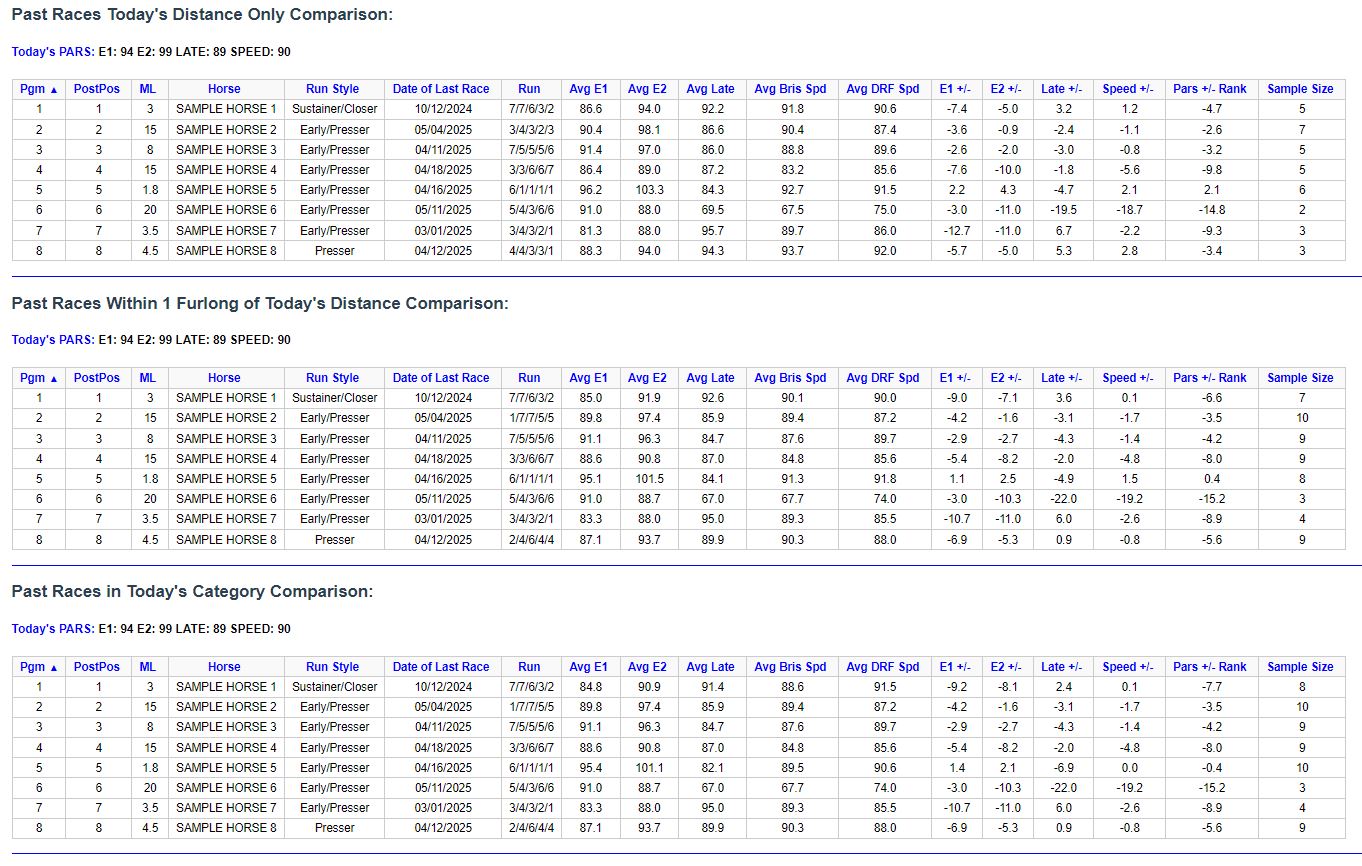
Task: Sort by Avg Bris Spd column header
Action: point(792,88)
